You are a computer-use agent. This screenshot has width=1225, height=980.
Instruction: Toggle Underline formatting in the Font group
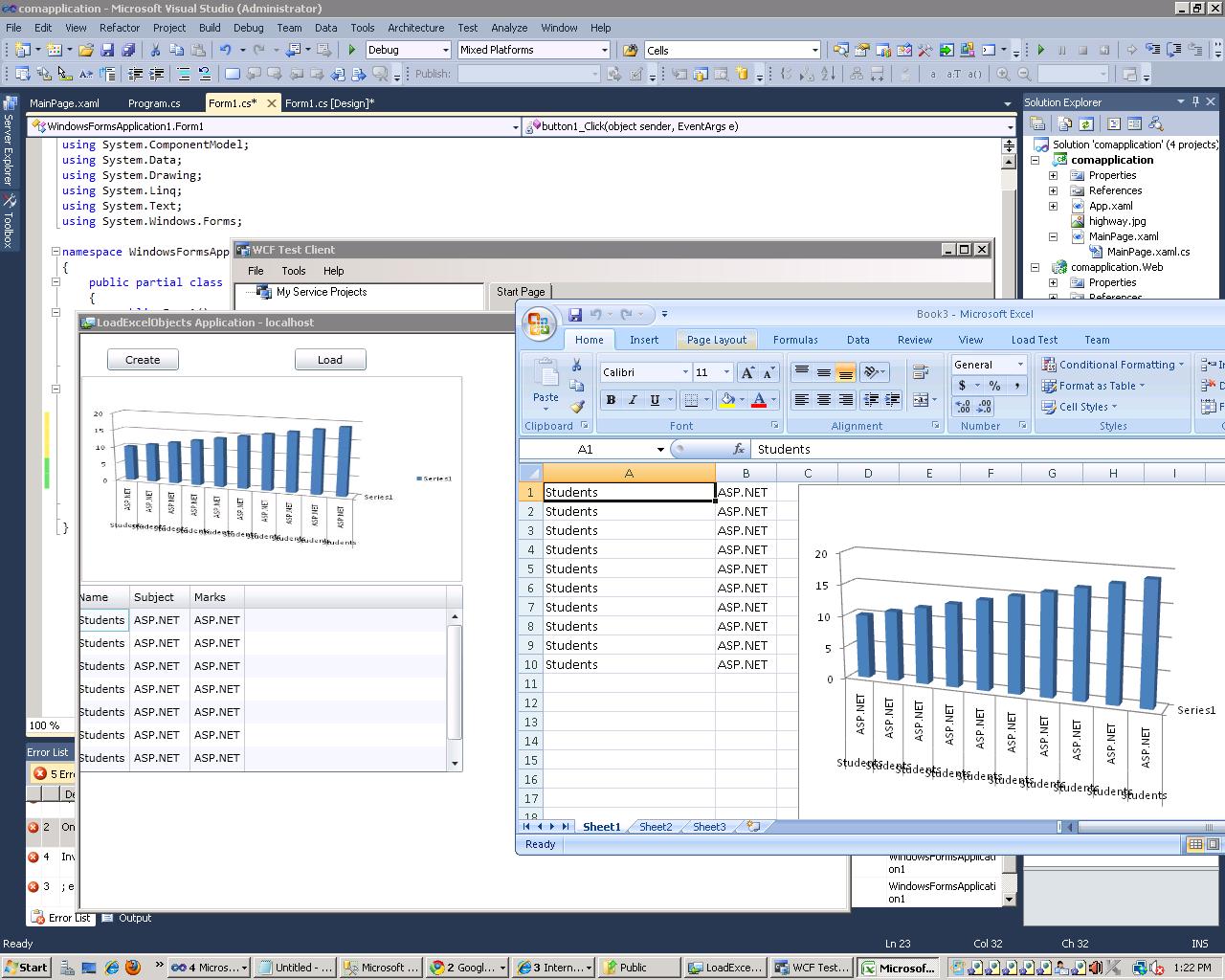tap(653, 399)
